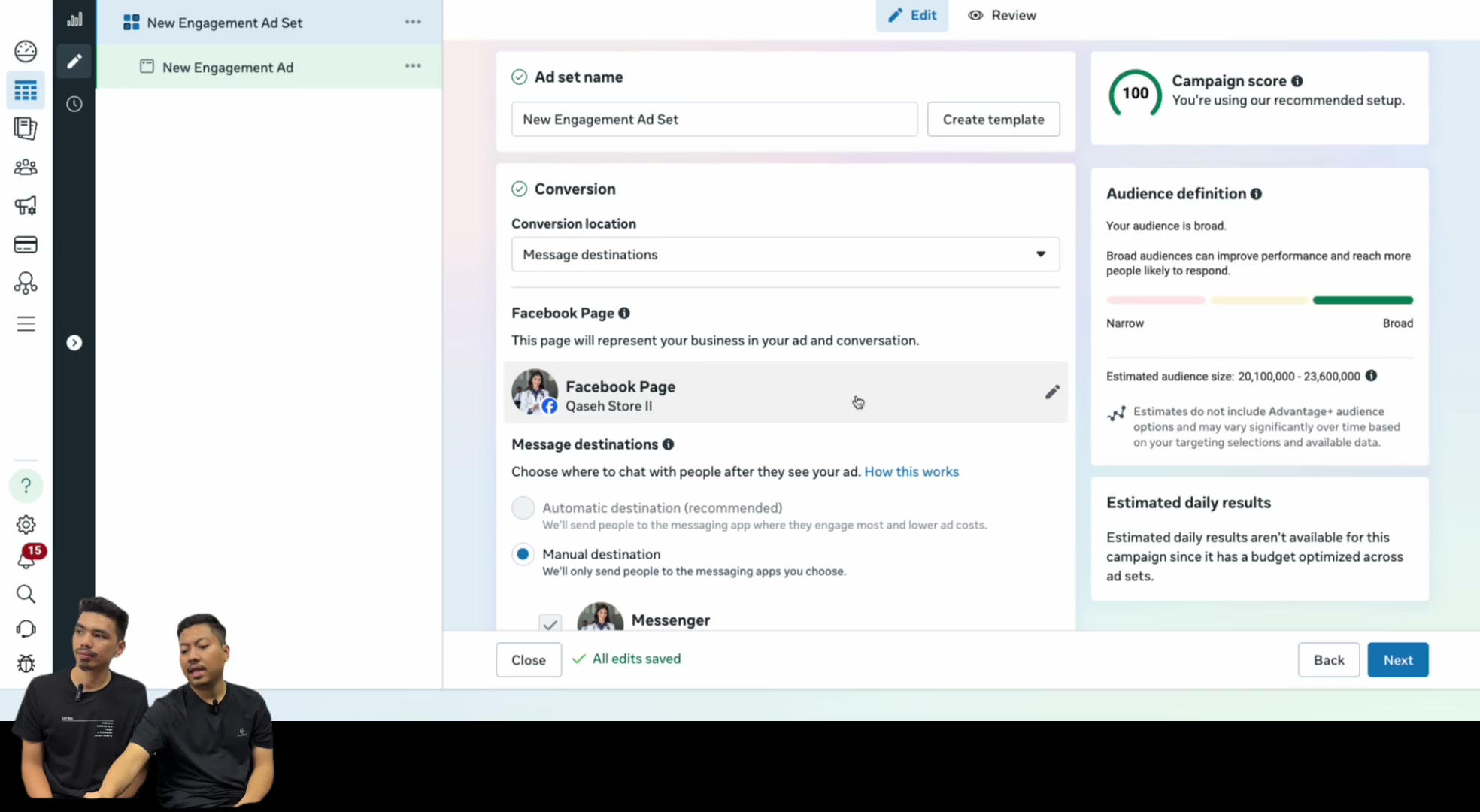Open the How this works link

[911, 471]
